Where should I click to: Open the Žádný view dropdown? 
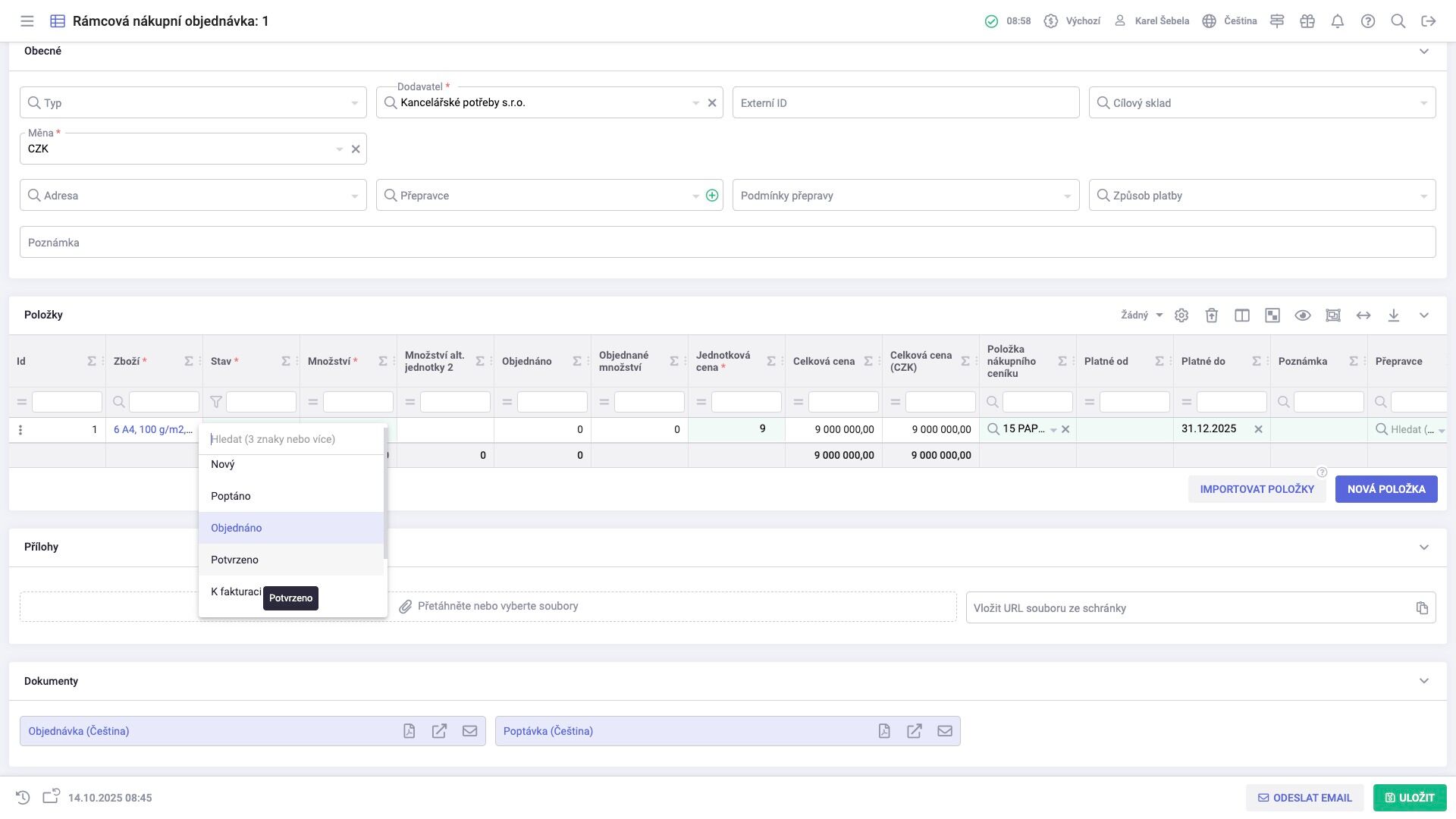(1141, 315)
